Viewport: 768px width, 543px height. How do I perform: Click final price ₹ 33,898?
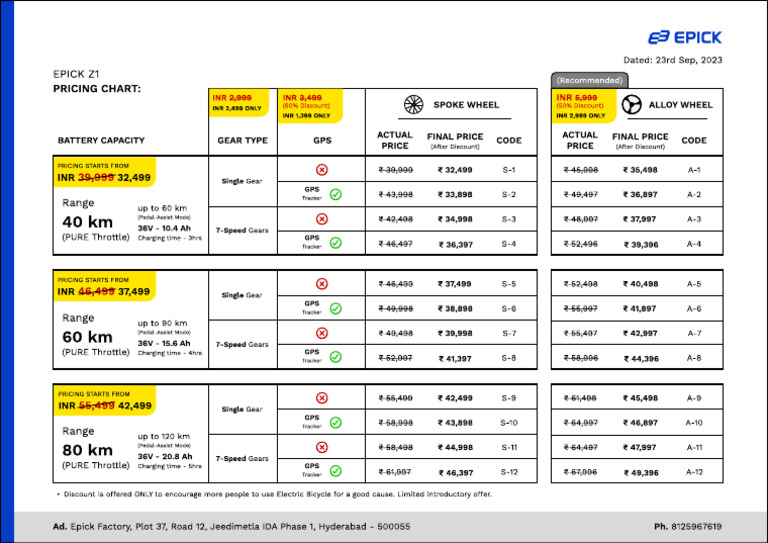coord(455,194)
